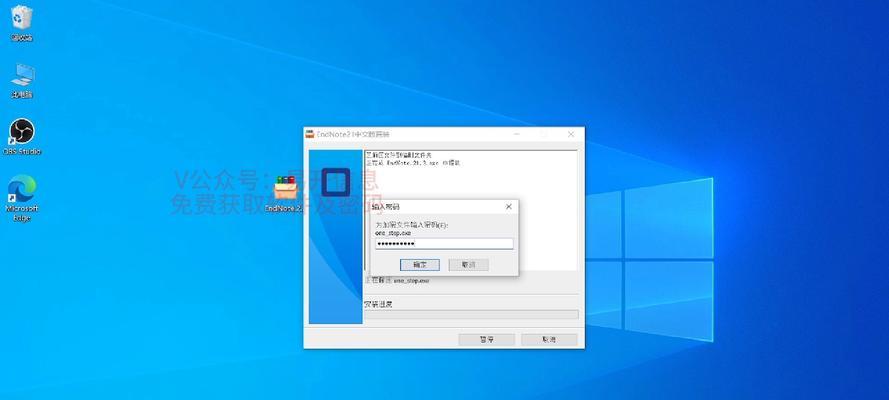This screenshot has width=889, height=400.
Task: Pause installation with the 暂停 button
Action: (x=486, y=339)
